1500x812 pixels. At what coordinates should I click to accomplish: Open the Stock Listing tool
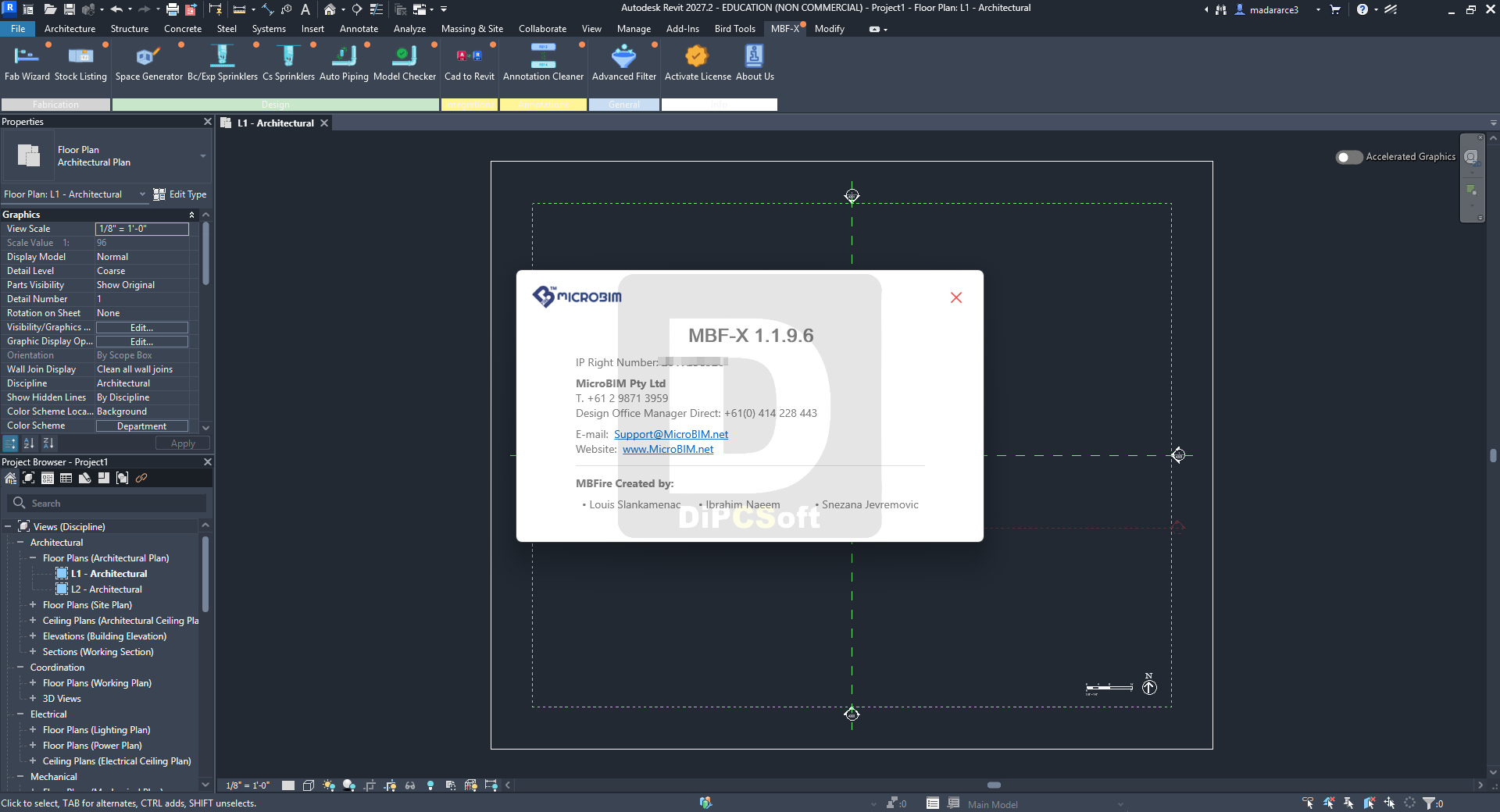[80, 62]
